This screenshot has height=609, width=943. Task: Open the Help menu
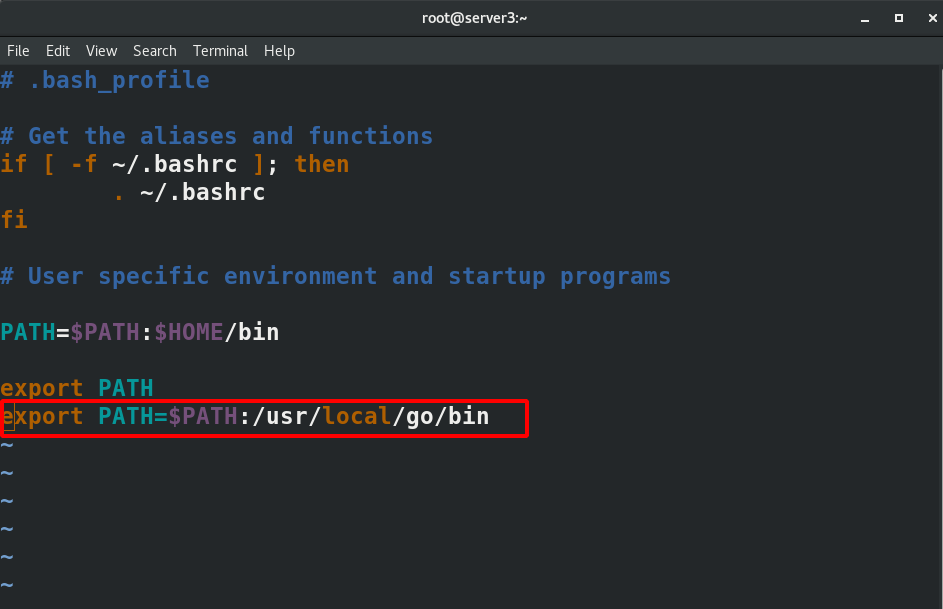[x=279, y=51]
